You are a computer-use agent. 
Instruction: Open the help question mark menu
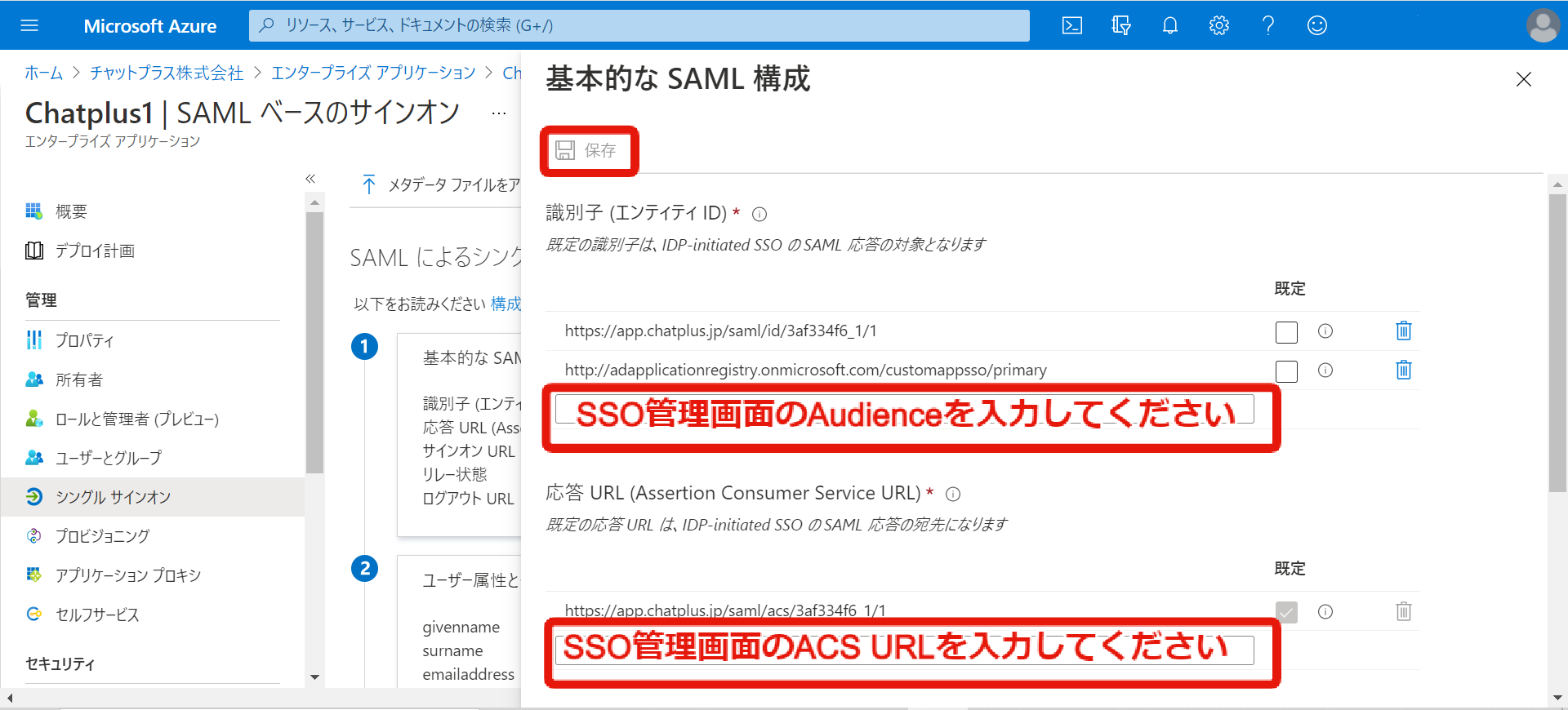[x=1268, y=25]
